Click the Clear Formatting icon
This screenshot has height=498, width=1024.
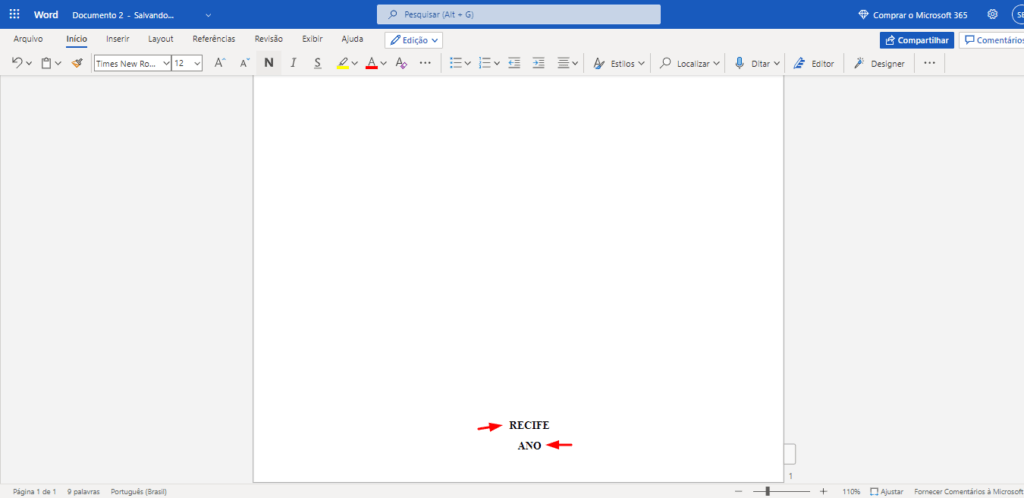(x=401, y=63)
